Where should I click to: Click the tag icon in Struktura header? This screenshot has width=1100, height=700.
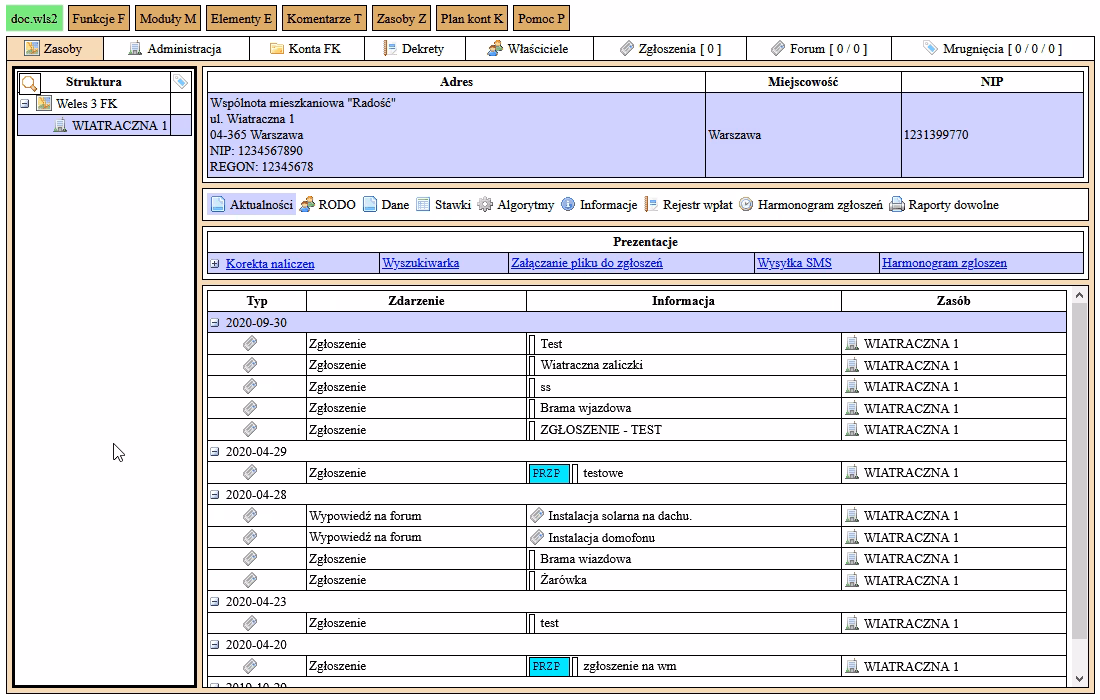(x=180, y=82)
